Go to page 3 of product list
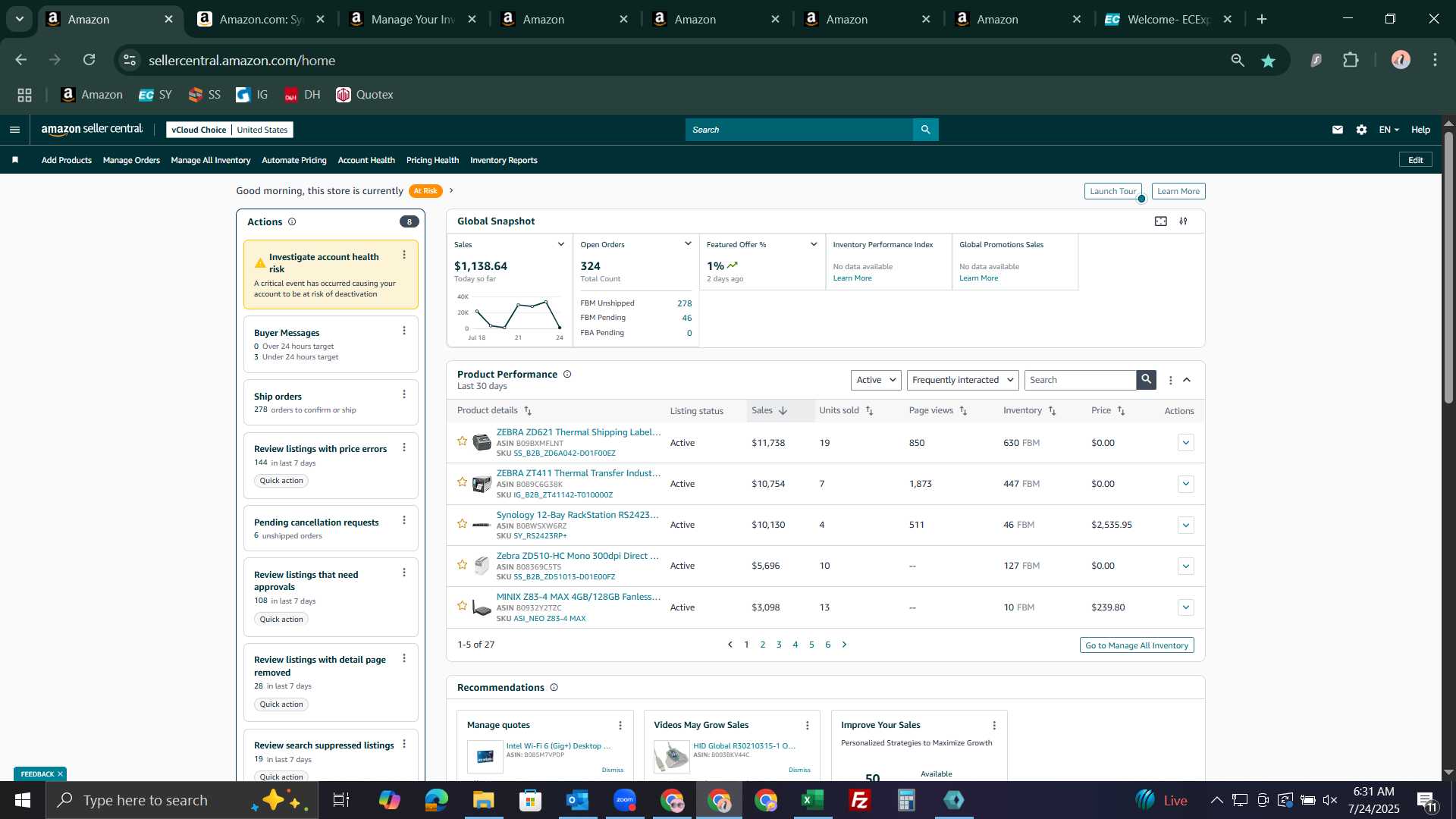This screenshot has height=819, width=1456. tap(779, 645)
